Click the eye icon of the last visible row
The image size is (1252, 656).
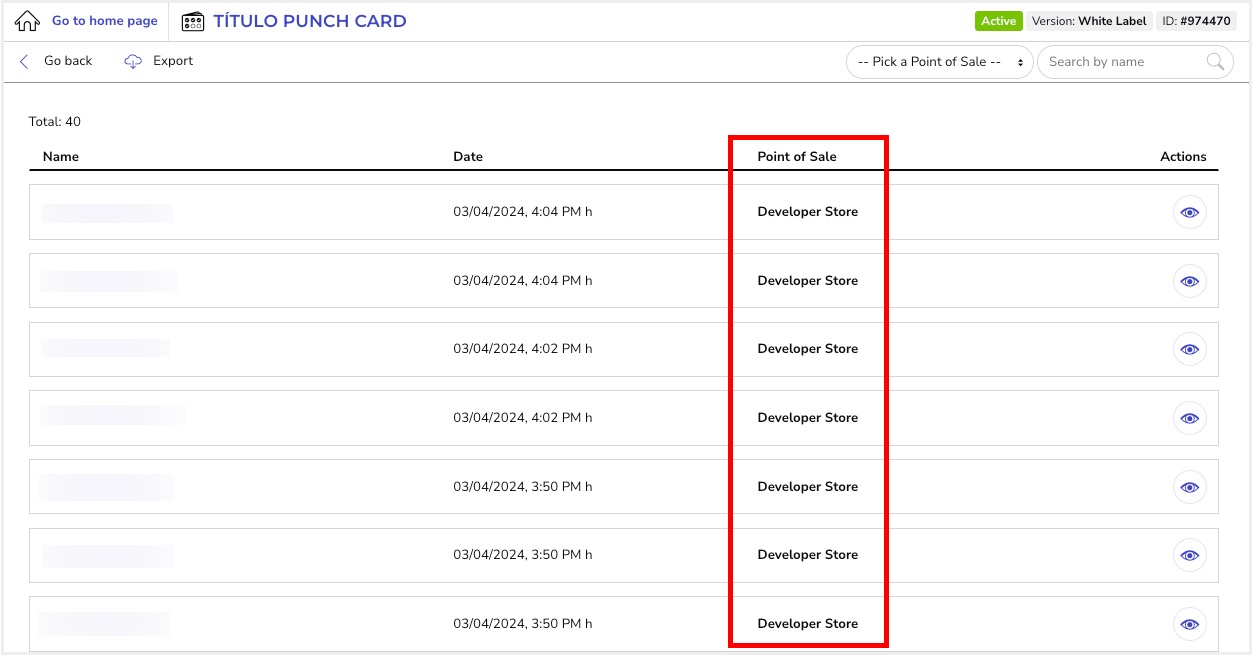pyautogui.click(x=1189, y=624)
